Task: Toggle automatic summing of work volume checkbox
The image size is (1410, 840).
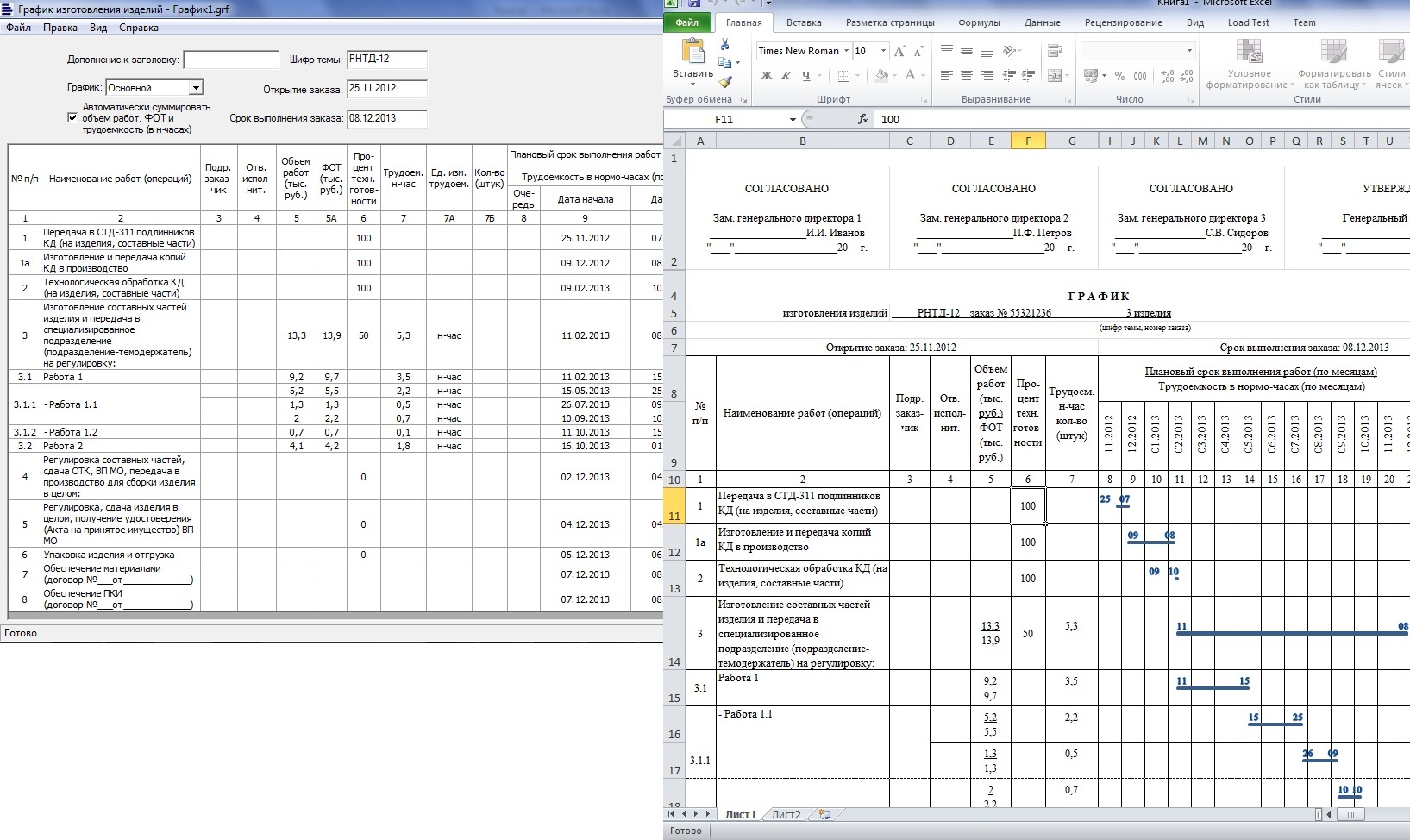Action: pyautogui.click(x=72, y=118)
